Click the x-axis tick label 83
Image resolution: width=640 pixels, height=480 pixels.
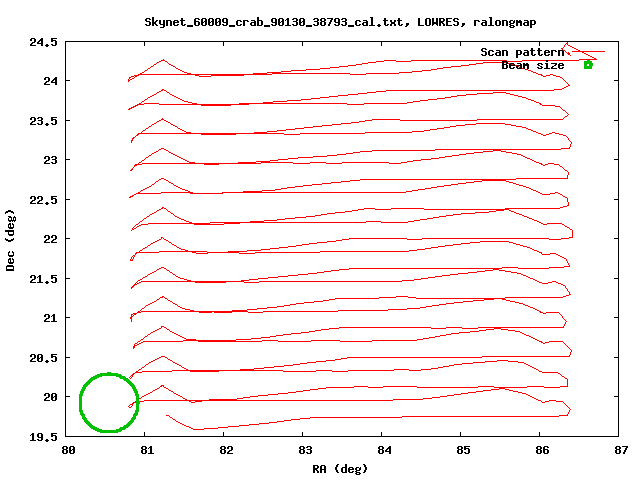point(305,450)
